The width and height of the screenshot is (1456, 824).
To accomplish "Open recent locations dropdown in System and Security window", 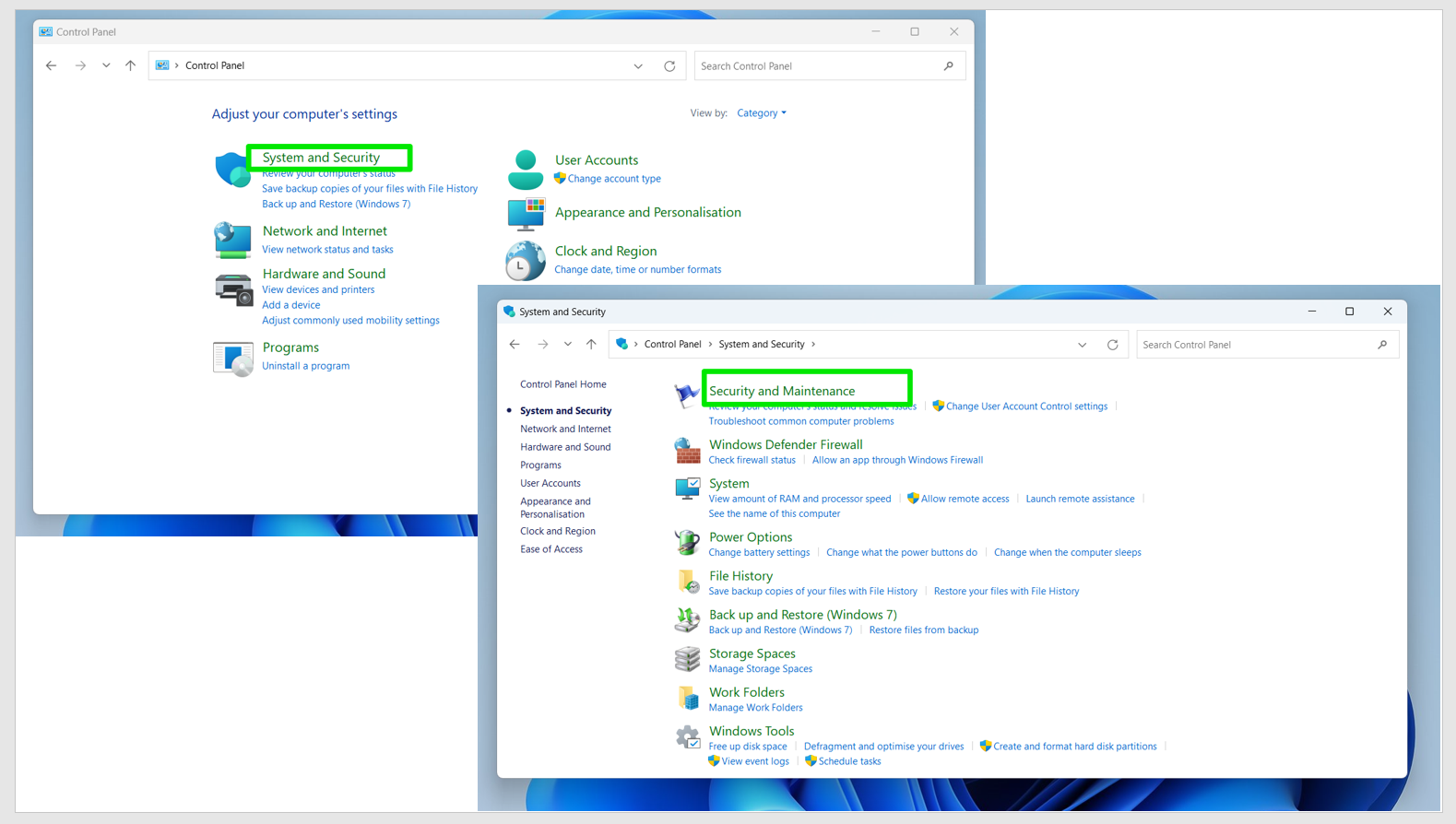I will tap(568, 345).
